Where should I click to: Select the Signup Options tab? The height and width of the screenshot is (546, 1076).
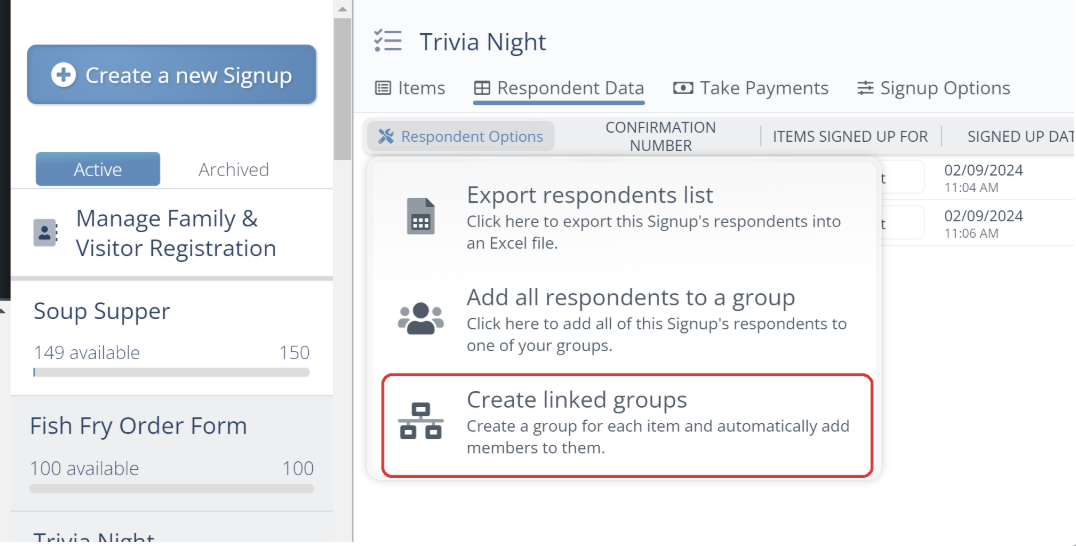pyautogui.click(x=934, y=88)
